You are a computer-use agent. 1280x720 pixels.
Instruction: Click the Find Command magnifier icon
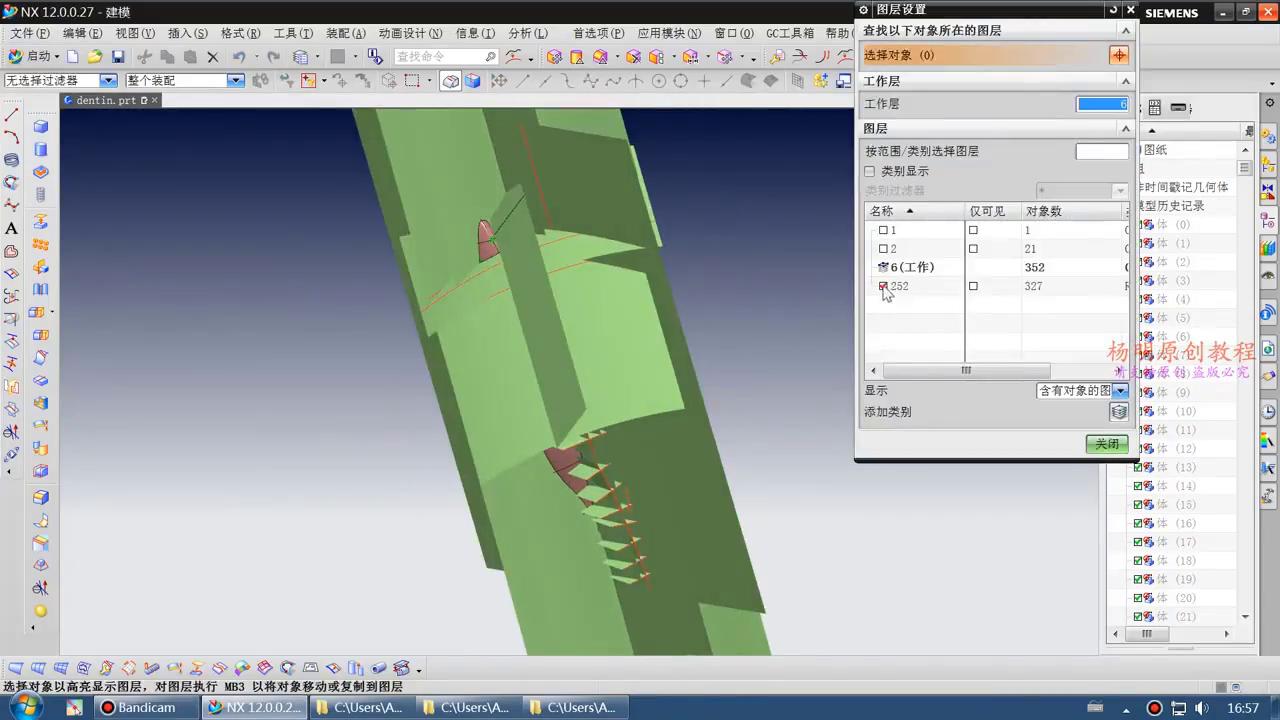click(489, 56)
